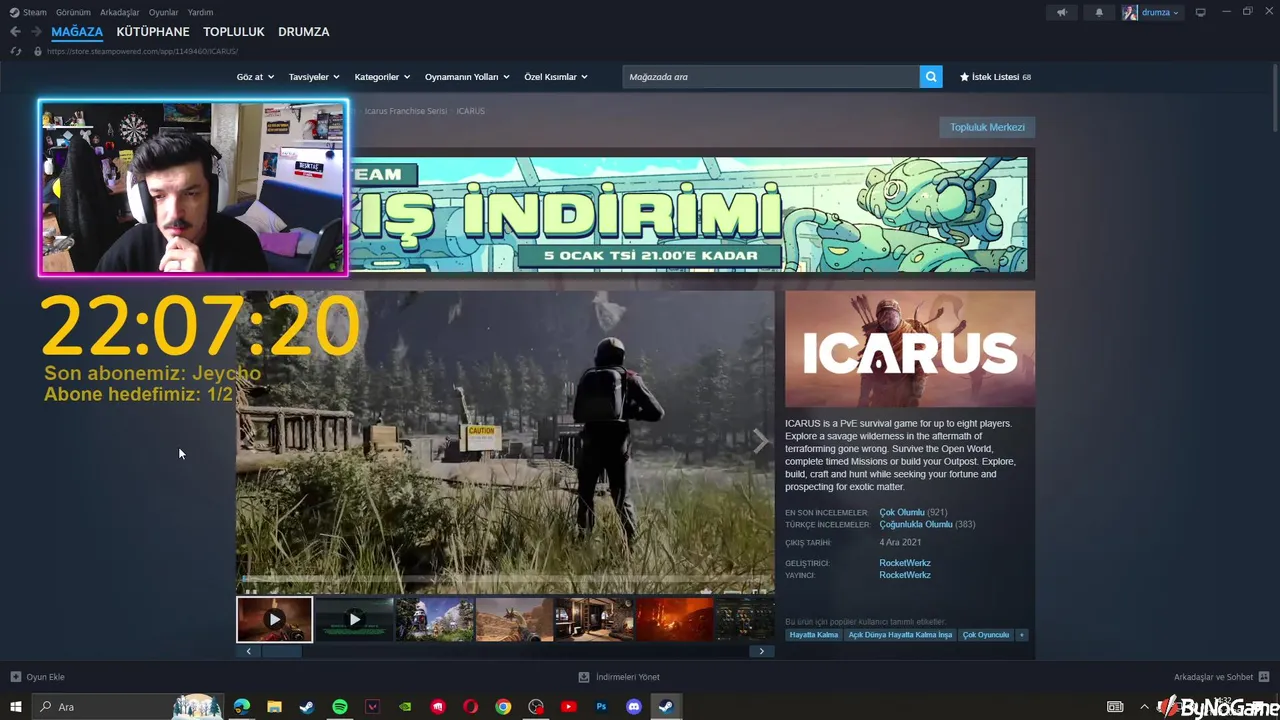This screenshot has width=1280, height=720.
Task: Click the İndirmeleri Yönet download icon
Action: point(584,677)
